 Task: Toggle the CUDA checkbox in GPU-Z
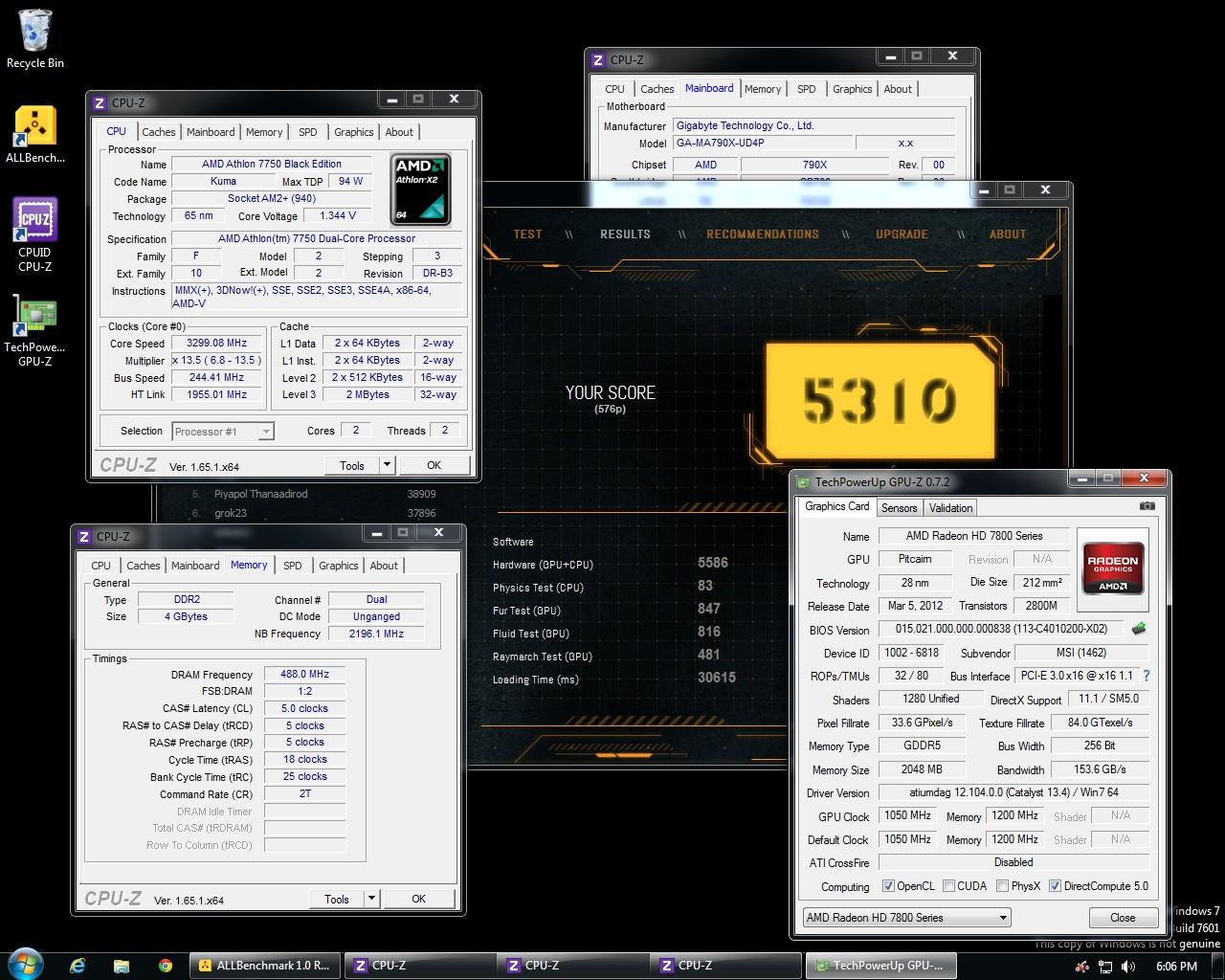point(948,886)
